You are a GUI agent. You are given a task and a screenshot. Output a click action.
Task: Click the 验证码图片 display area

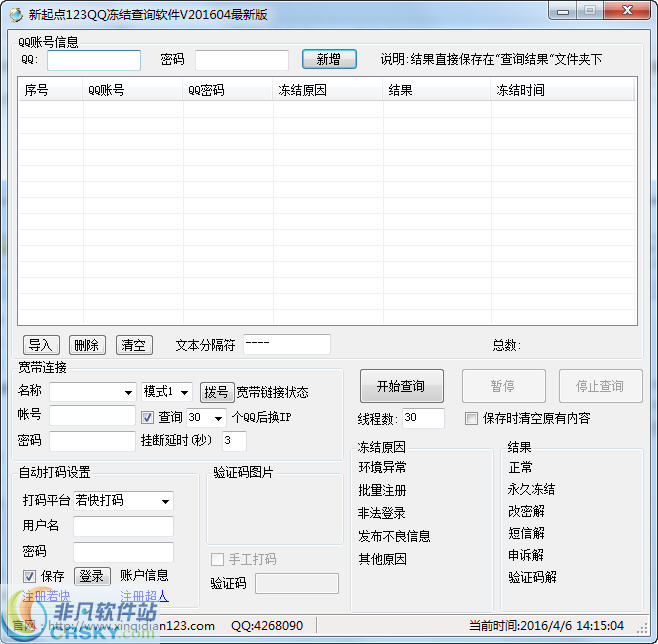tap(275, 510)
